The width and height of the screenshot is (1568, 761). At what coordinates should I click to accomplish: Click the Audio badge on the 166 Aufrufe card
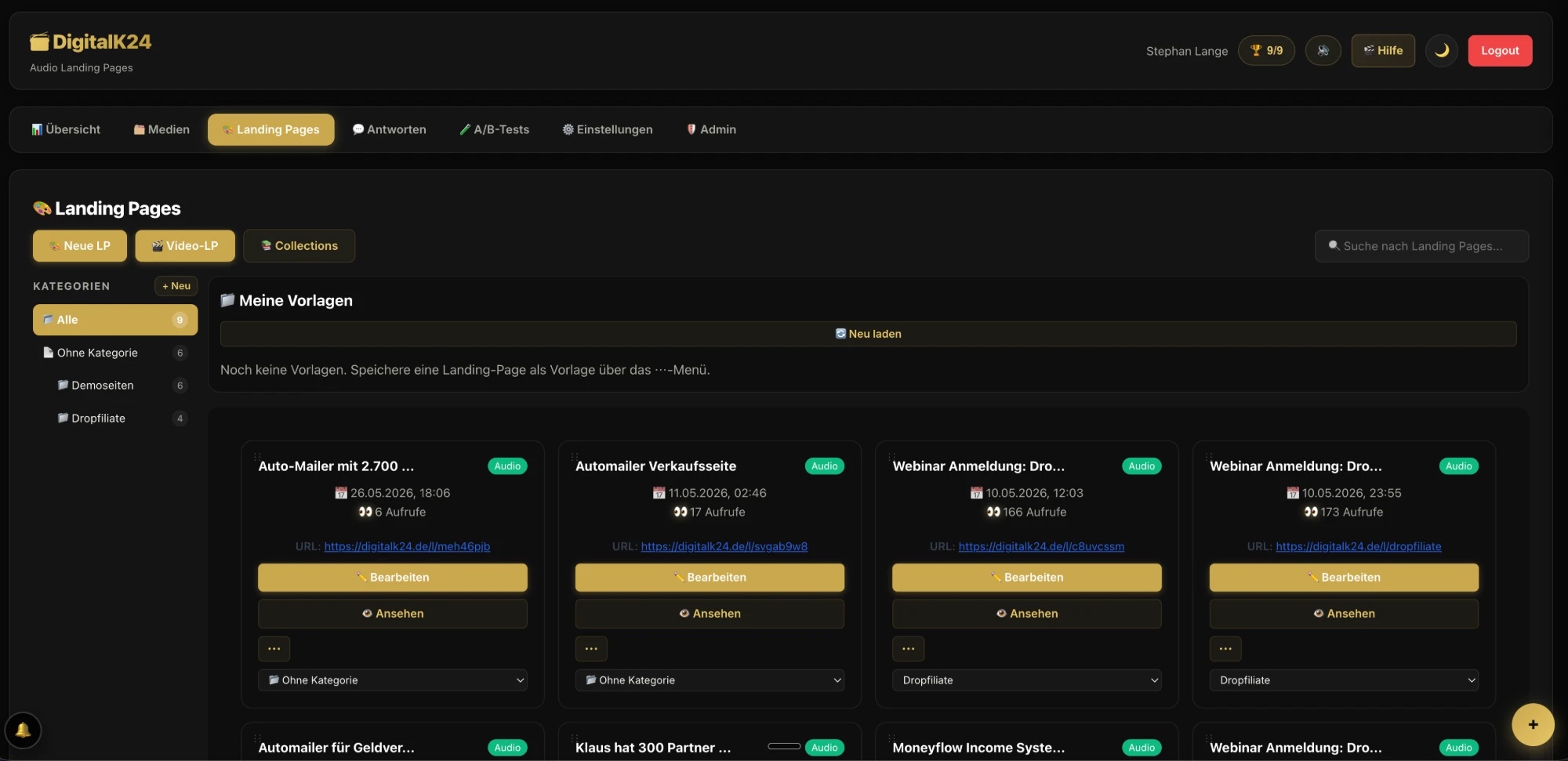click(1142, 466)
